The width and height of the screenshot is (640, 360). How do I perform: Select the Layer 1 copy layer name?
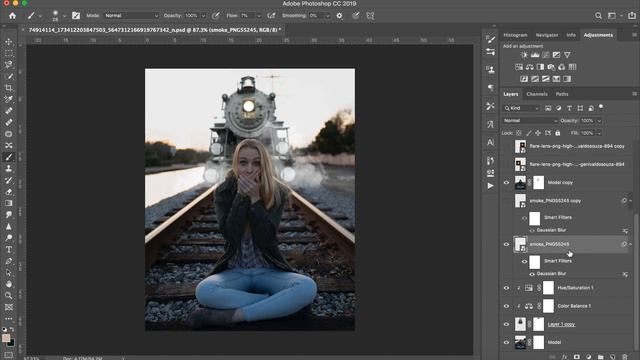[561, 324]
